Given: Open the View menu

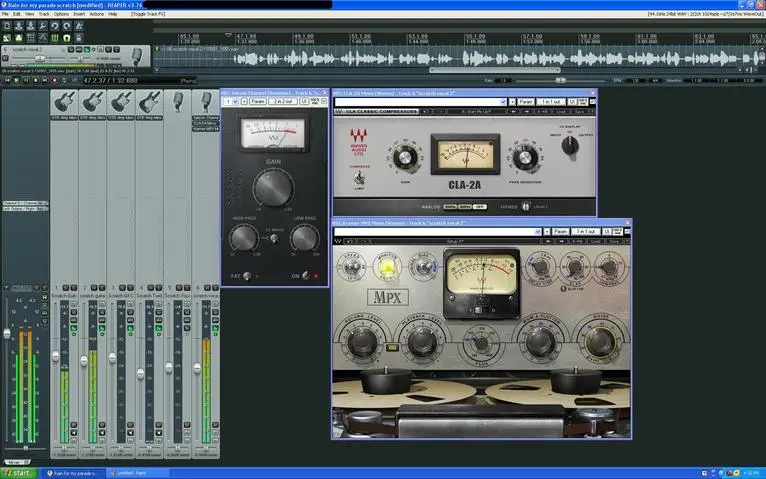Looking at the screenshot, I should click(x=30, y=14).
